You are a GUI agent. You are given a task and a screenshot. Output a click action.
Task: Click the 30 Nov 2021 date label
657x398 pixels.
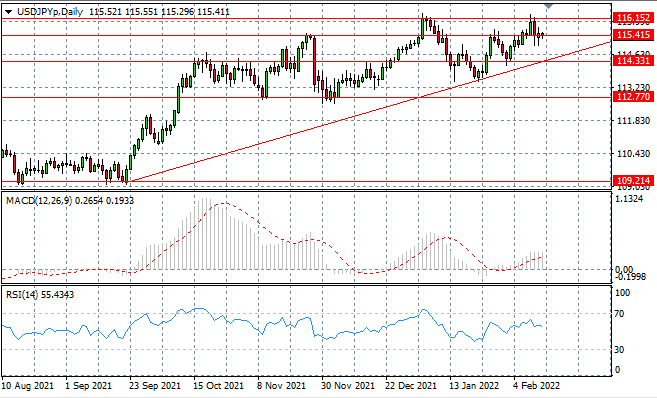(x=348, y=385)
